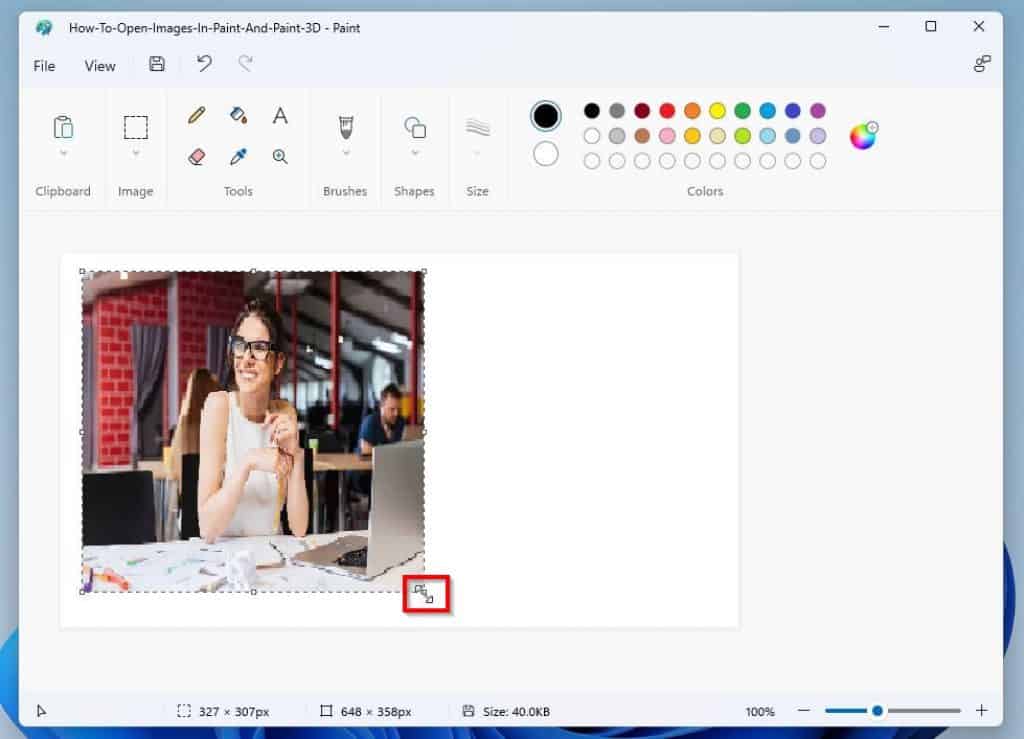Choose the purple palette color
The width and height of the screenshot is (1024, 739).
[818, 110]
